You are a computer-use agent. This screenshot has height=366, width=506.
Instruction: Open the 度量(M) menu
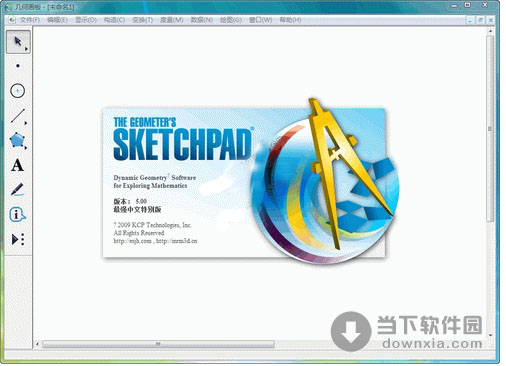(172, 20)
